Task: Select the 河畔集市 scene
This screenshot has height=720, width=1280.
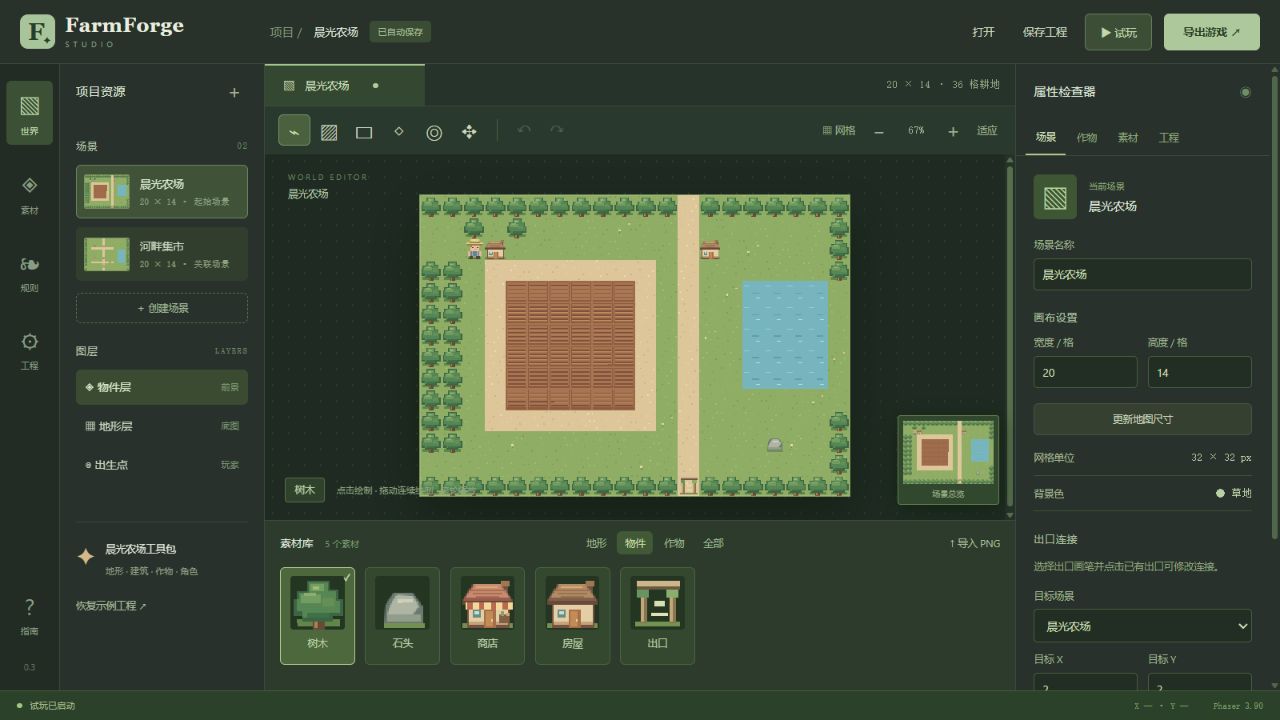Action: (x=162, y=254)
